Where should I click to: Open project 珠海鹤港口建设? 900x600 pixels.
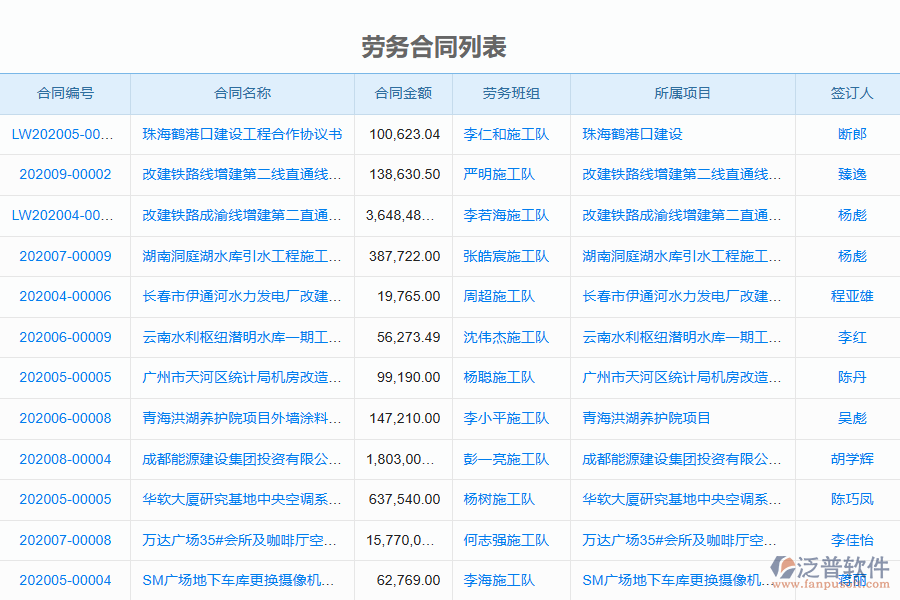coord(630,134)
